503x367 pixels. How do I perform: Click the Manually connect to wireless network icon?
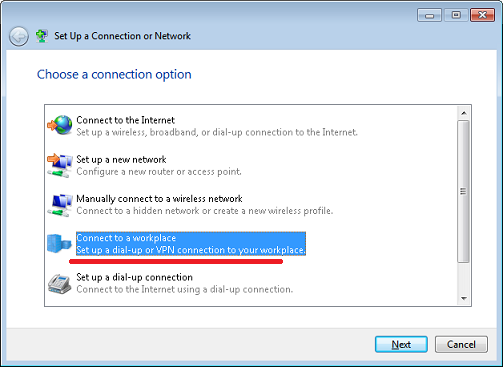pos(60,205)
